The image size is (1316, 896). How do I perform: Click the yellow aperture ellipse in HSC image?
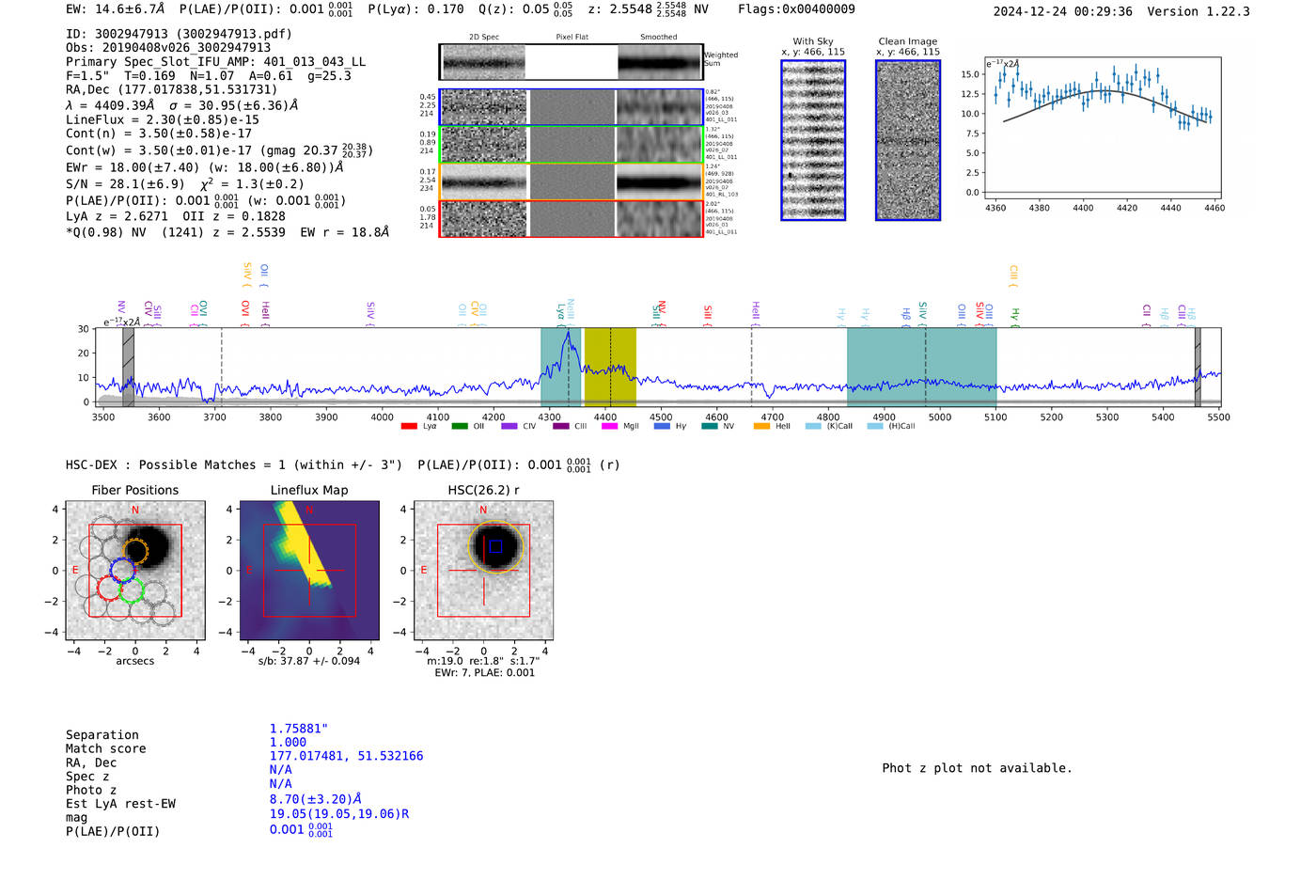(x=495, y=547)
